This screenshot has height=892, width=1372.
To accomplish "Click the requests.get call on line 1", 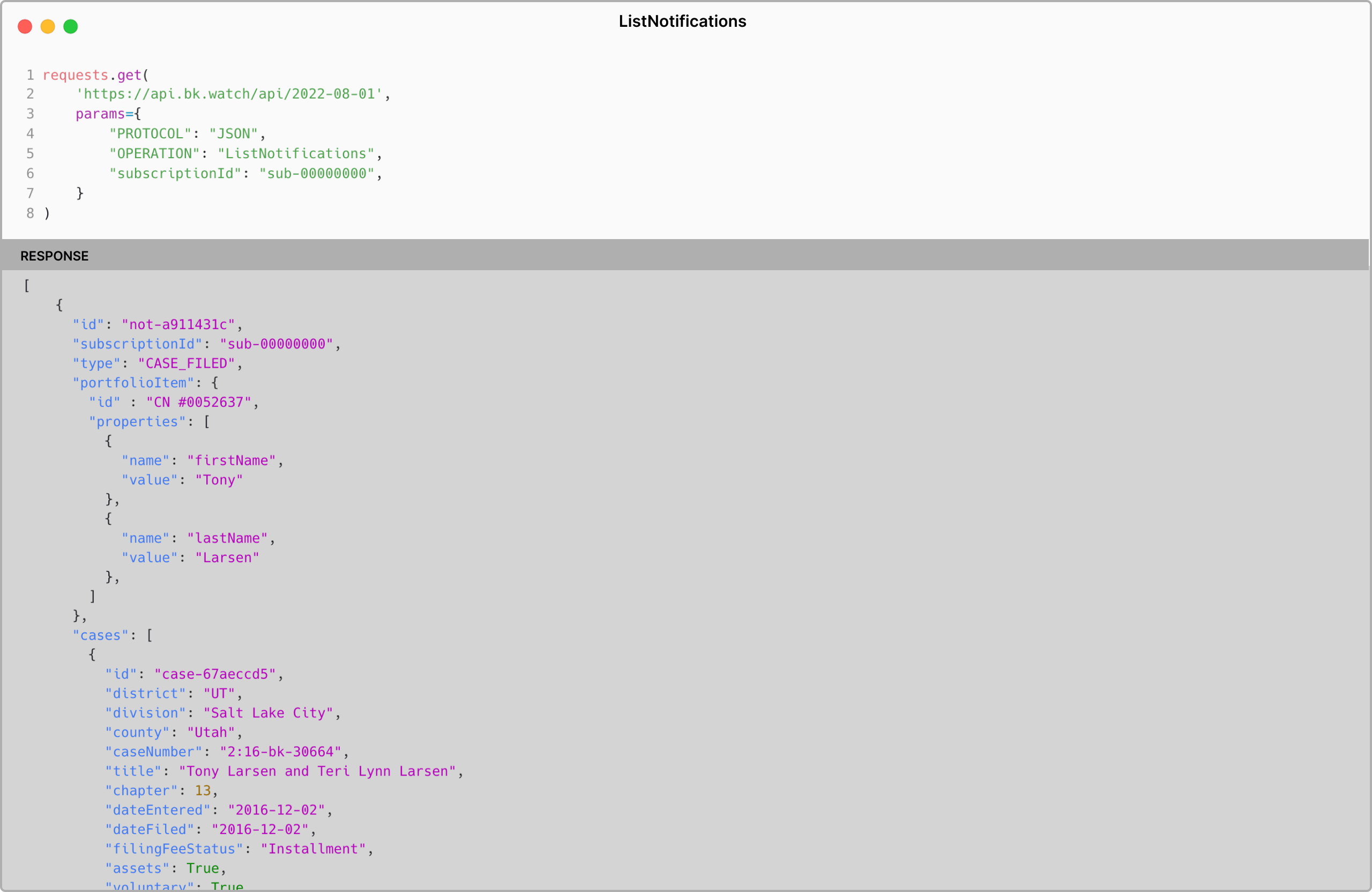I will coord(92,75).
